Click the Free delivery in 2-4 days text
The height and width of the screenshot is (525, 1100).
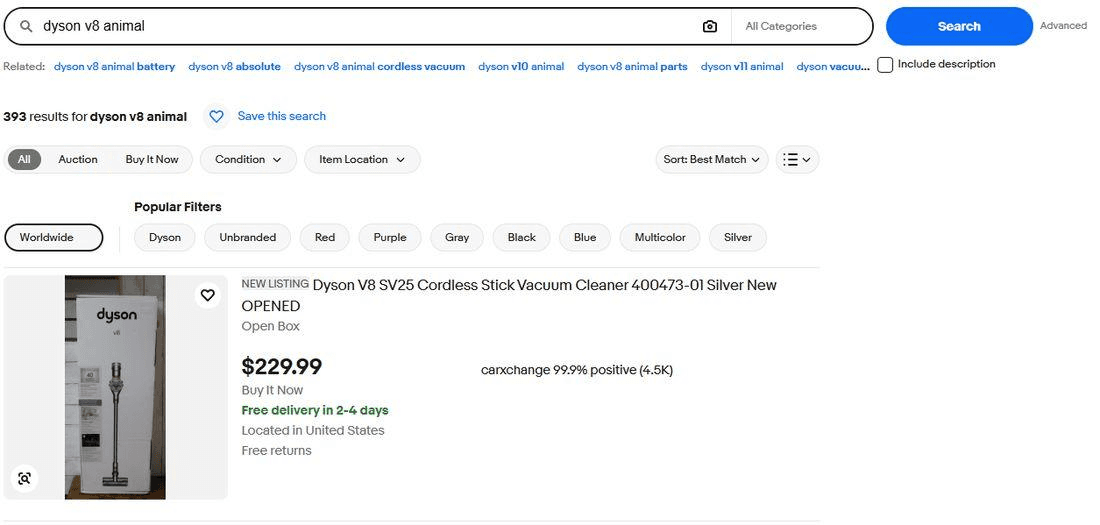(315, 411)
